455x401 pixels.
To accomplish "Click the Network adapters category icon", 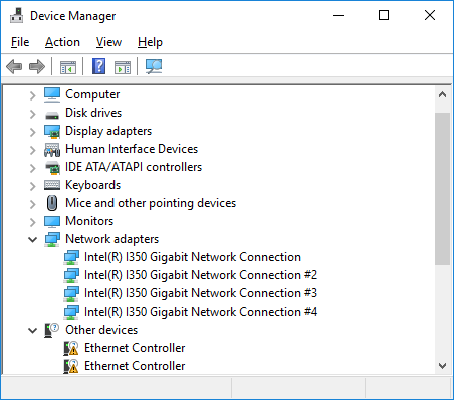I will pos(52,239).
